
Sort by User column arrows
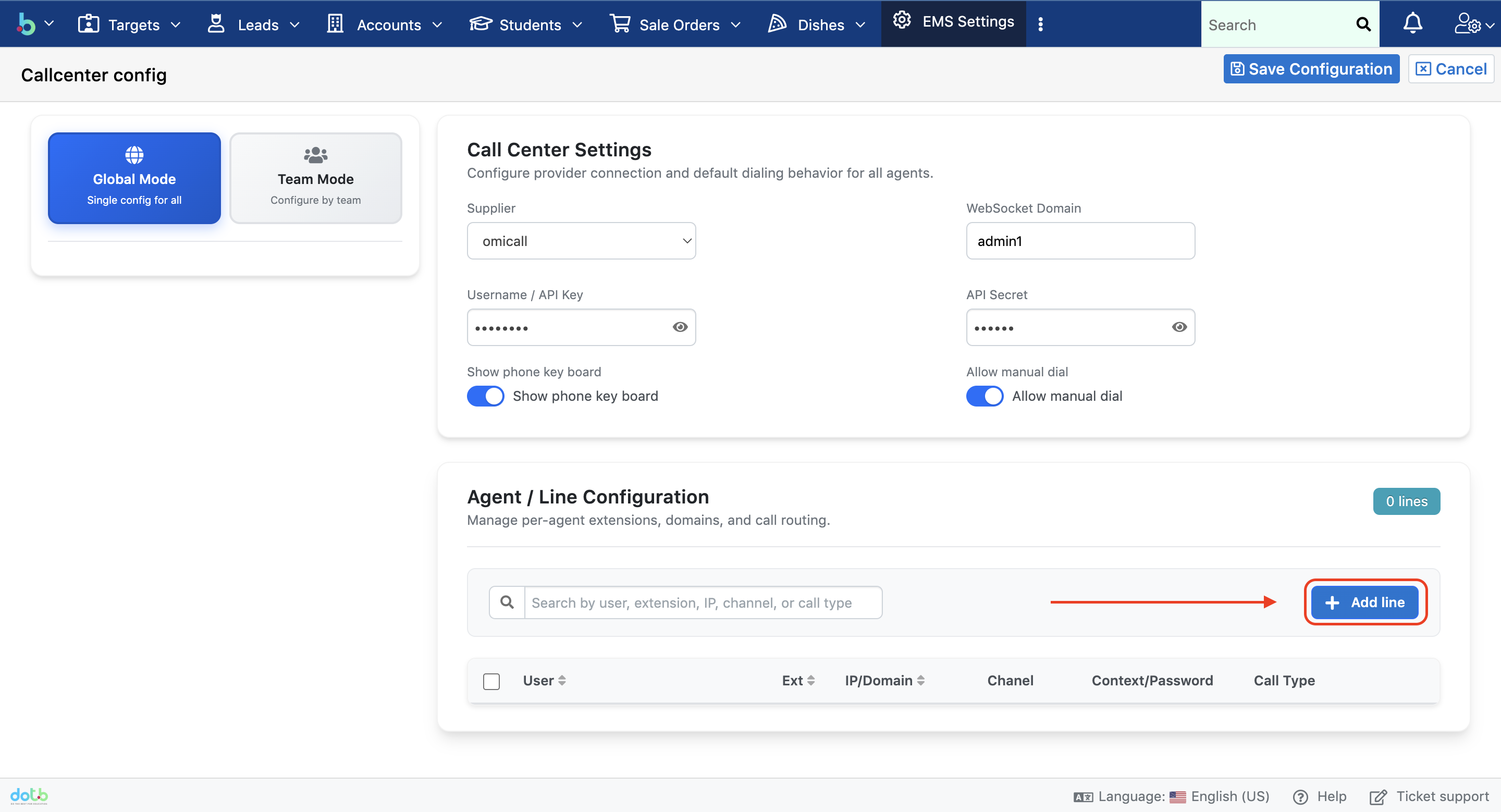tap(562, 680)
